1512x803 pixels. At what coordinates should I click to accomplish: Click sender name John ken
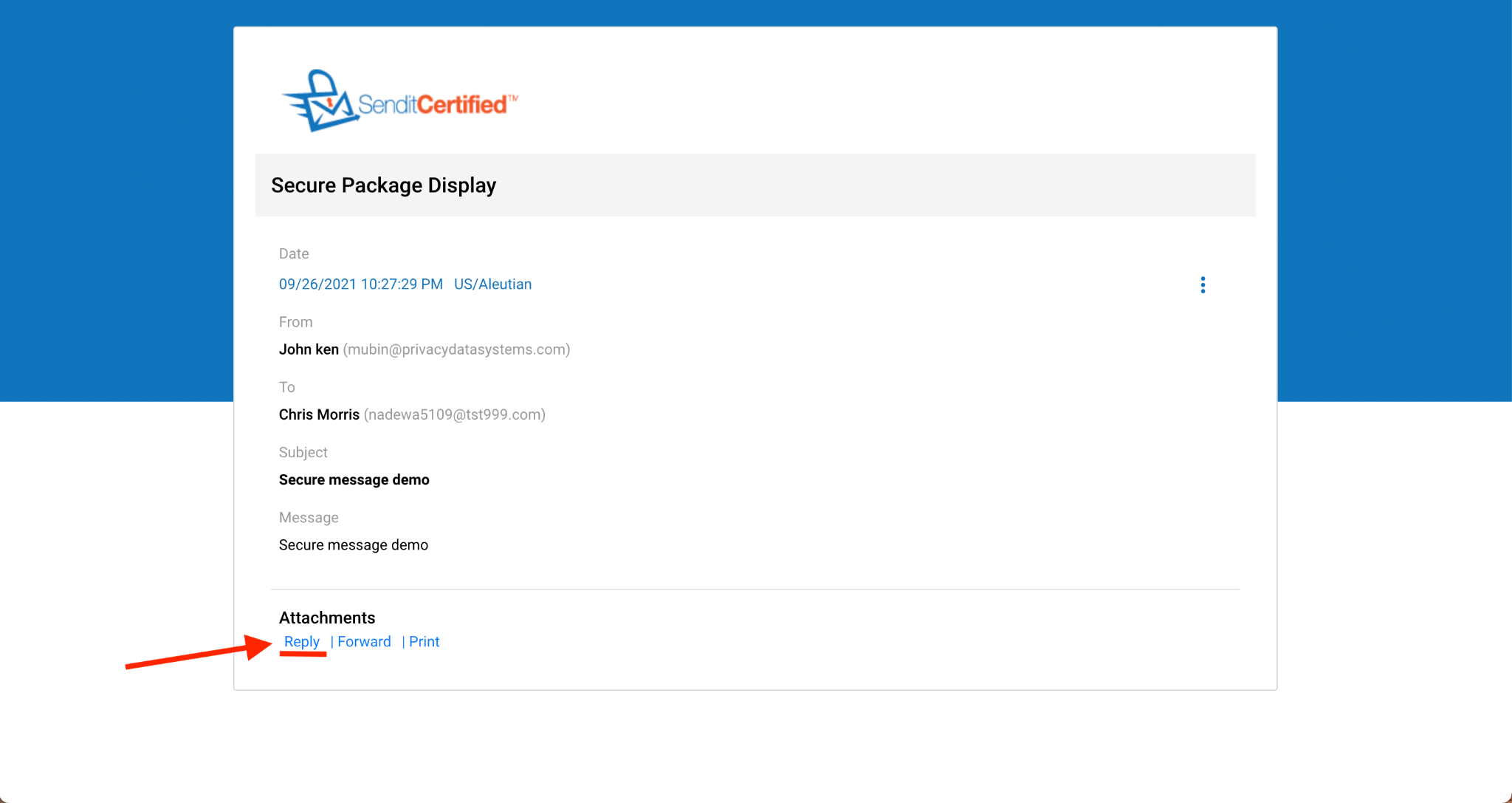(x=309, y=349)
